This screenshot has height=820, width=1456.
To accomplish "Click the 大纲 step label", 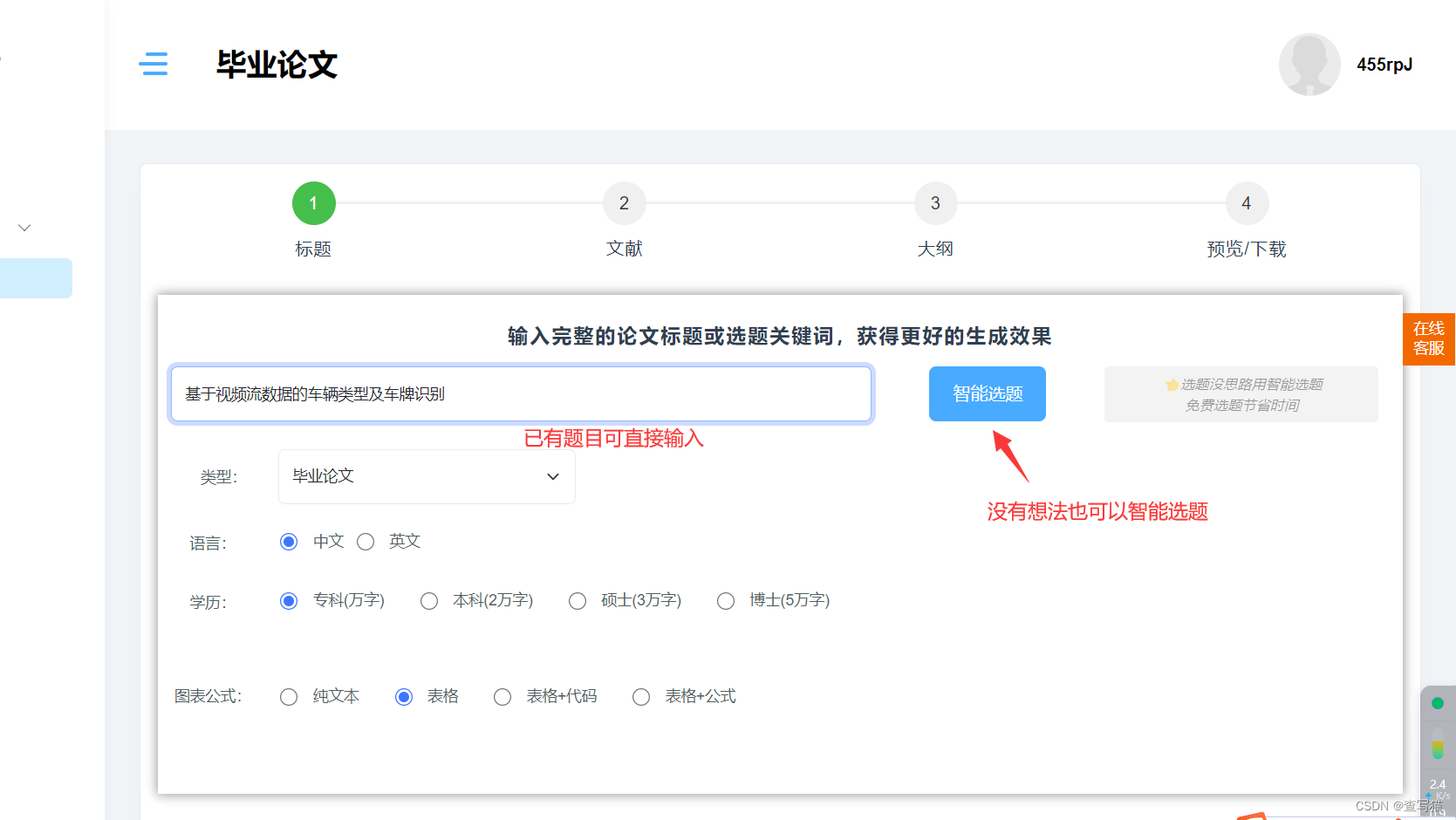I will pos(935,249).
